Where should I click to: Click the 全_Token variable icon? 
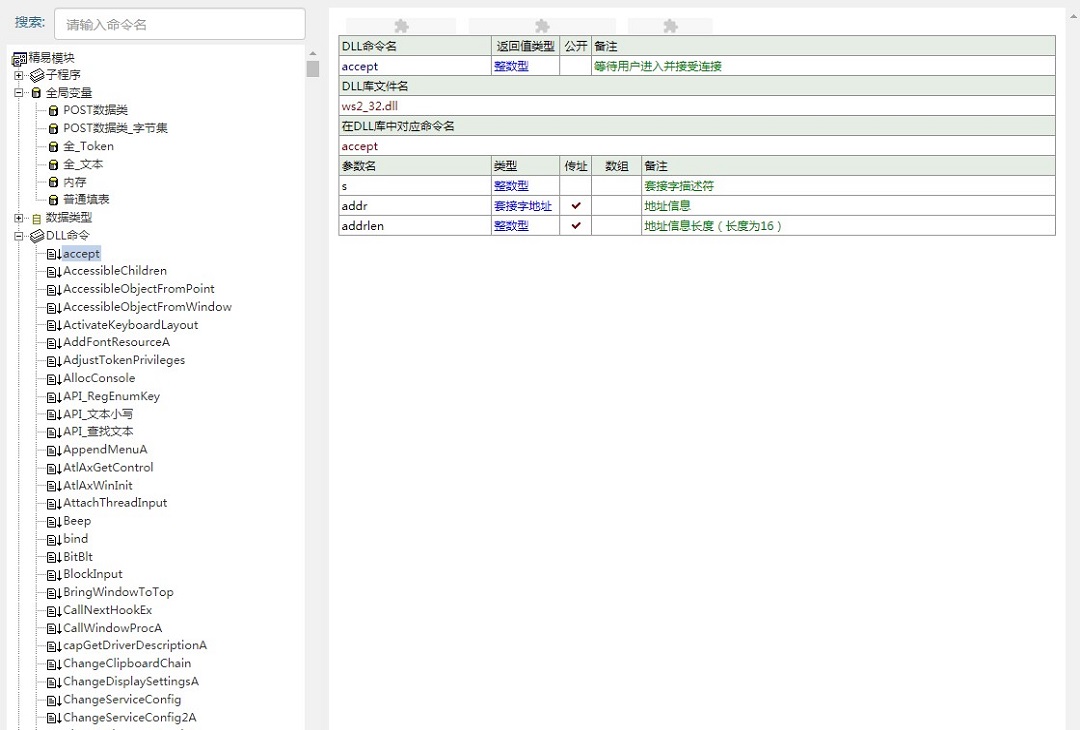(54, 147)
